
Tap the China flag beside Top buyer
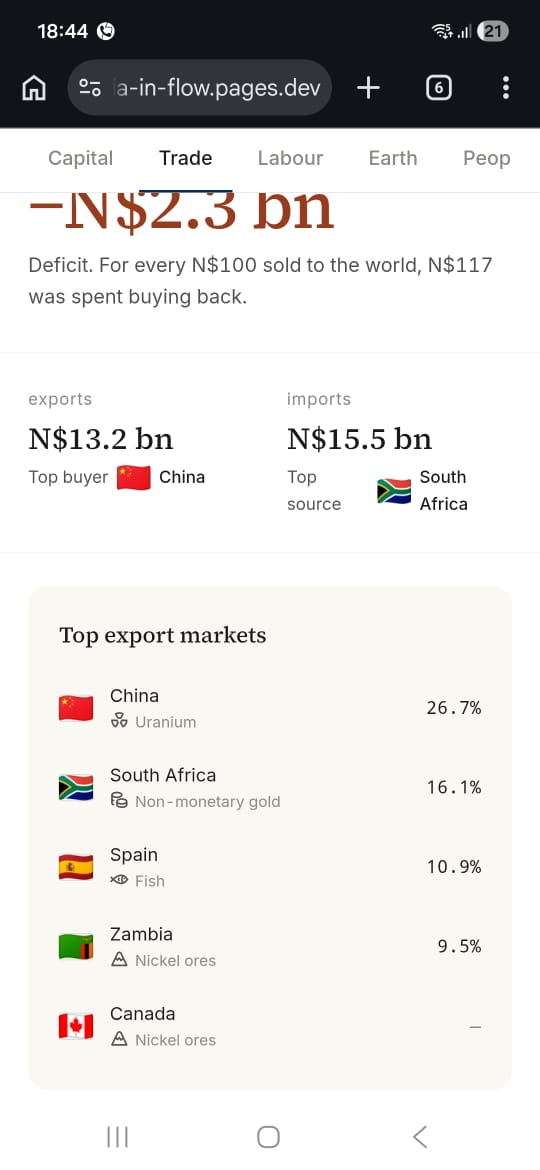coord(134,478)
